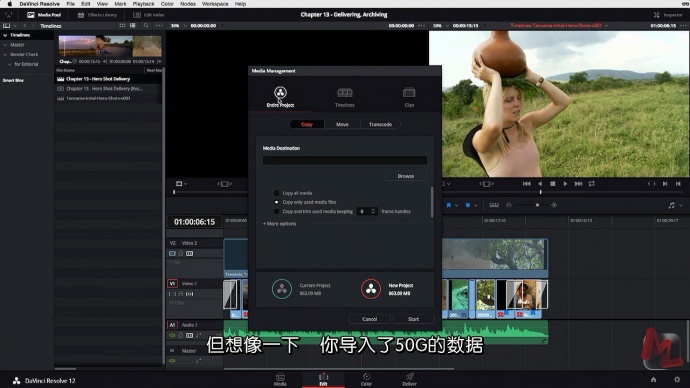690x388 pixels.
Task: Open the Inspector panel
Action: (x=668, y=15)
